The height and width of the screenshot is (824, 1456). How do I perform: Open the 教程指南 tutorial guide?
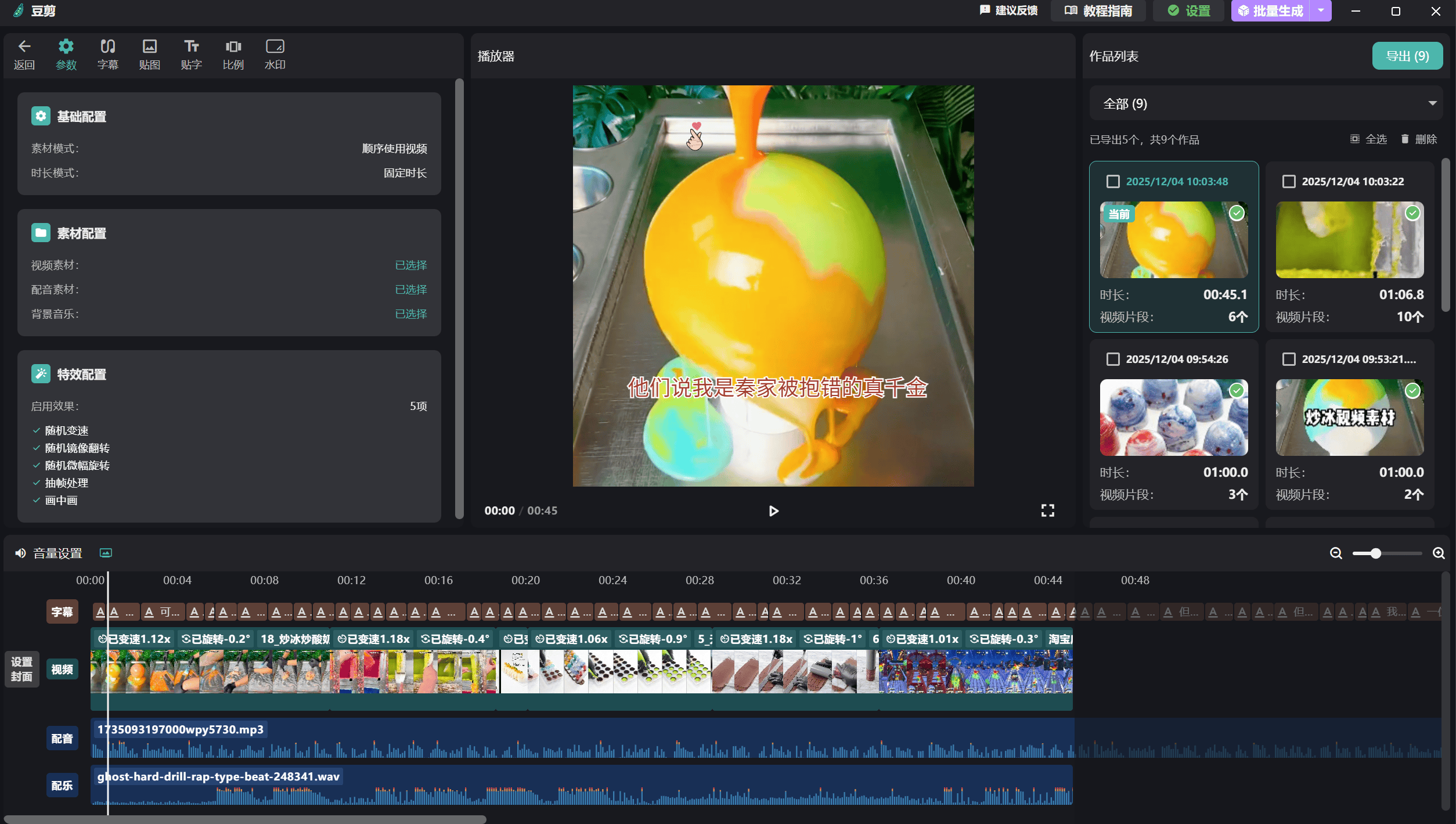(x=1098, y=10)
